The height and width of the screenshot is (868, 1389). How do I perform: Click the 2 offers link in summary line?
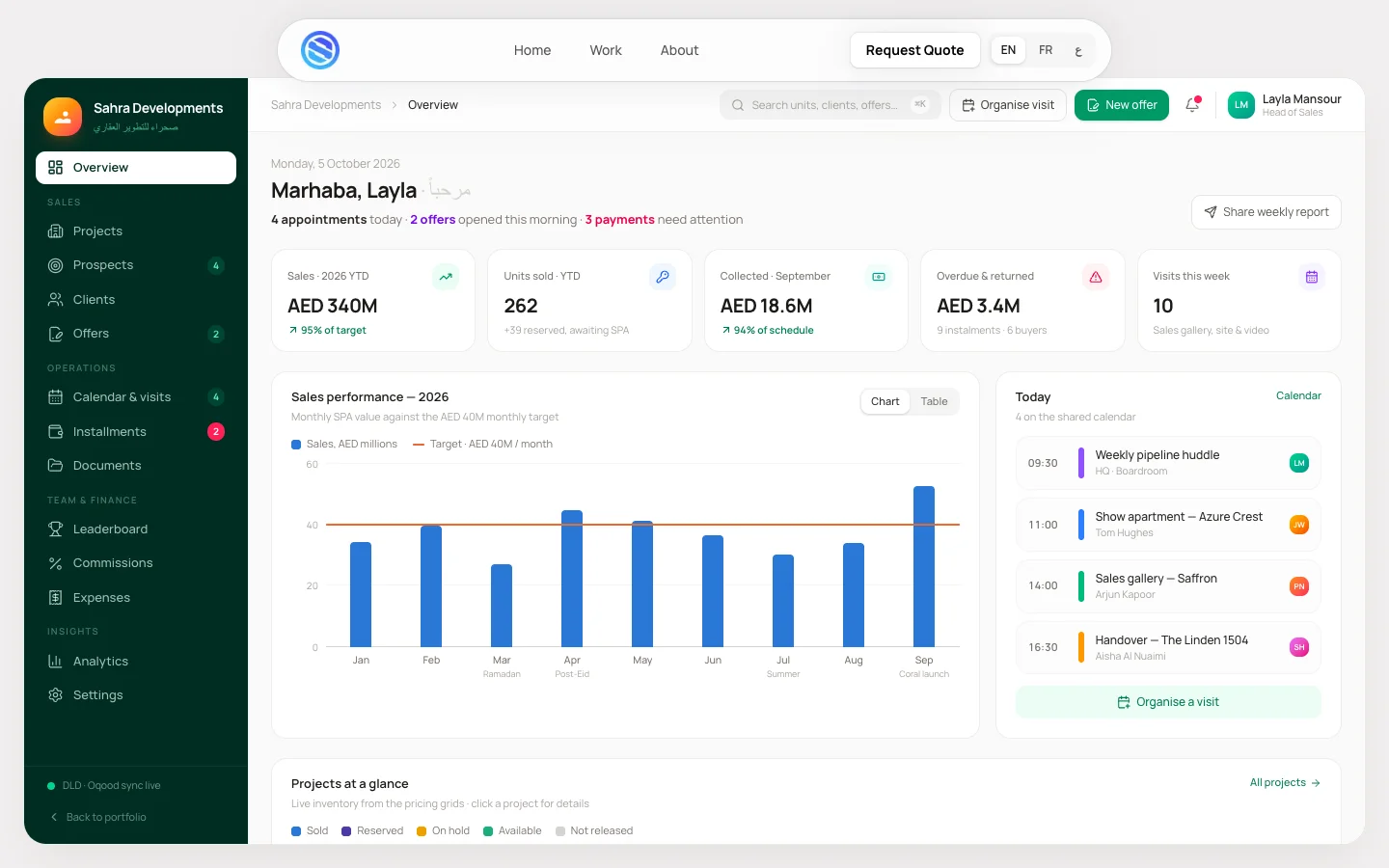(x=432, y=220)
